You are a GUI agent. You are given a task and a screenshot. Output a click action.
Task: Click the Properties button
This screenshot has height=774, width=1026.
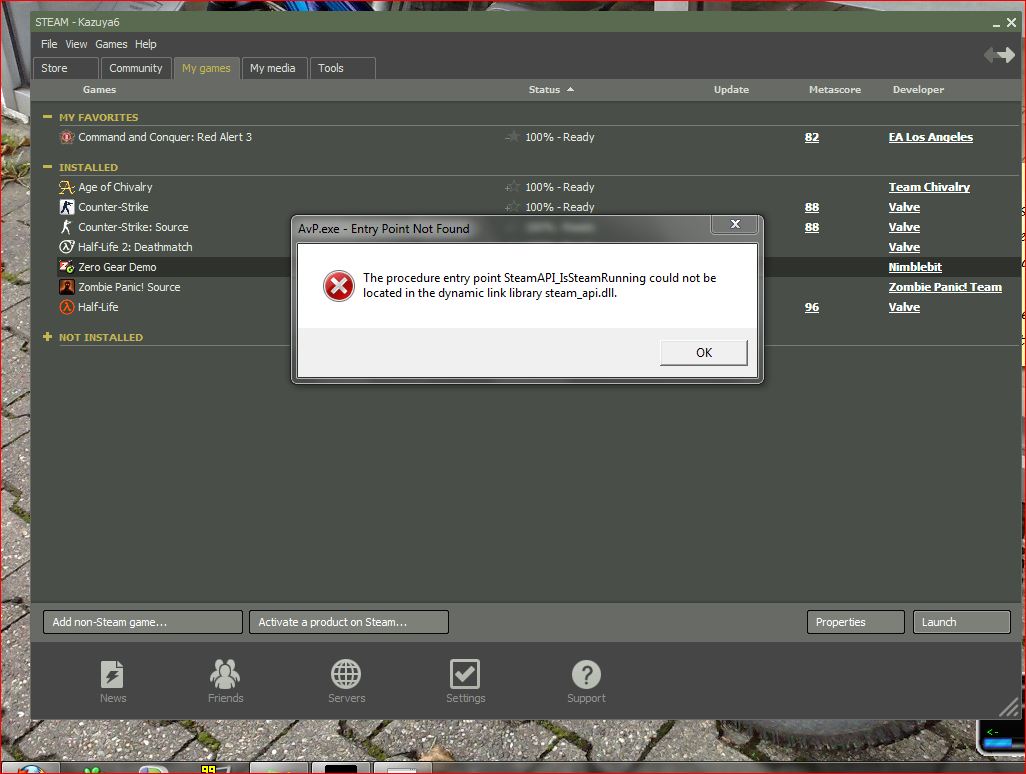coord(855,622)
